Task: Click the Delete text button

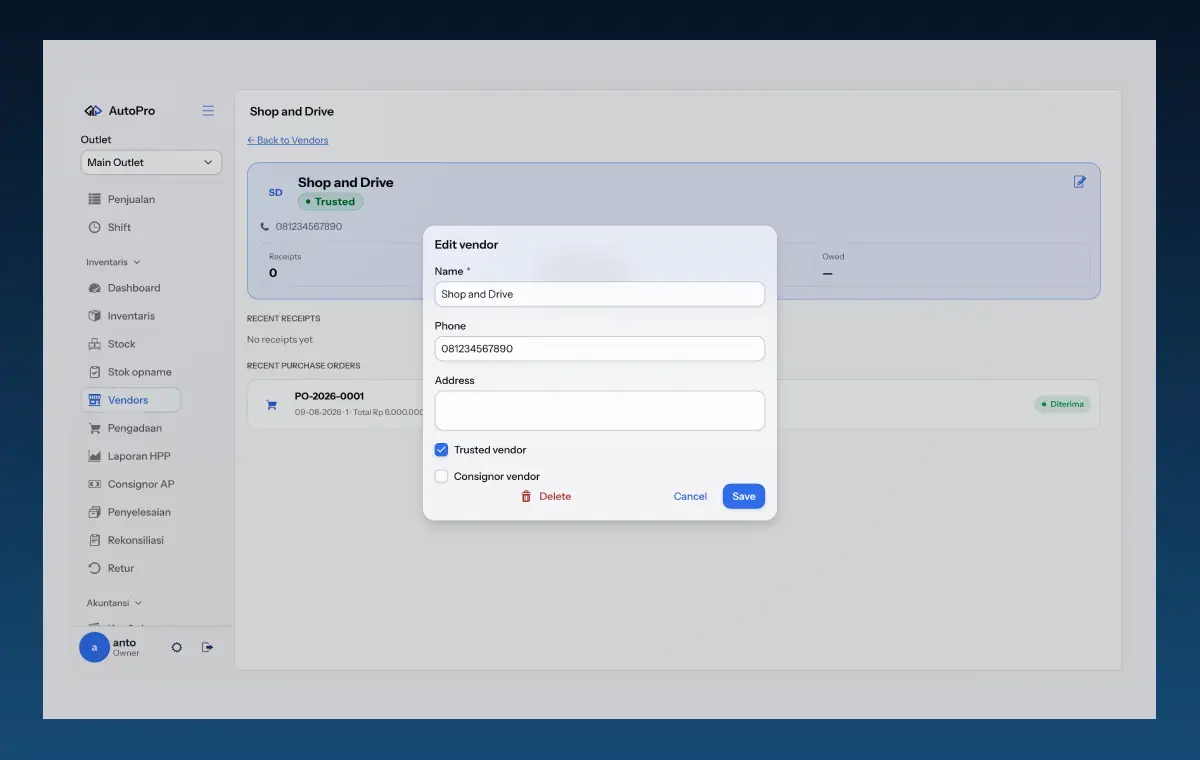Action: (x=555, y=496)
